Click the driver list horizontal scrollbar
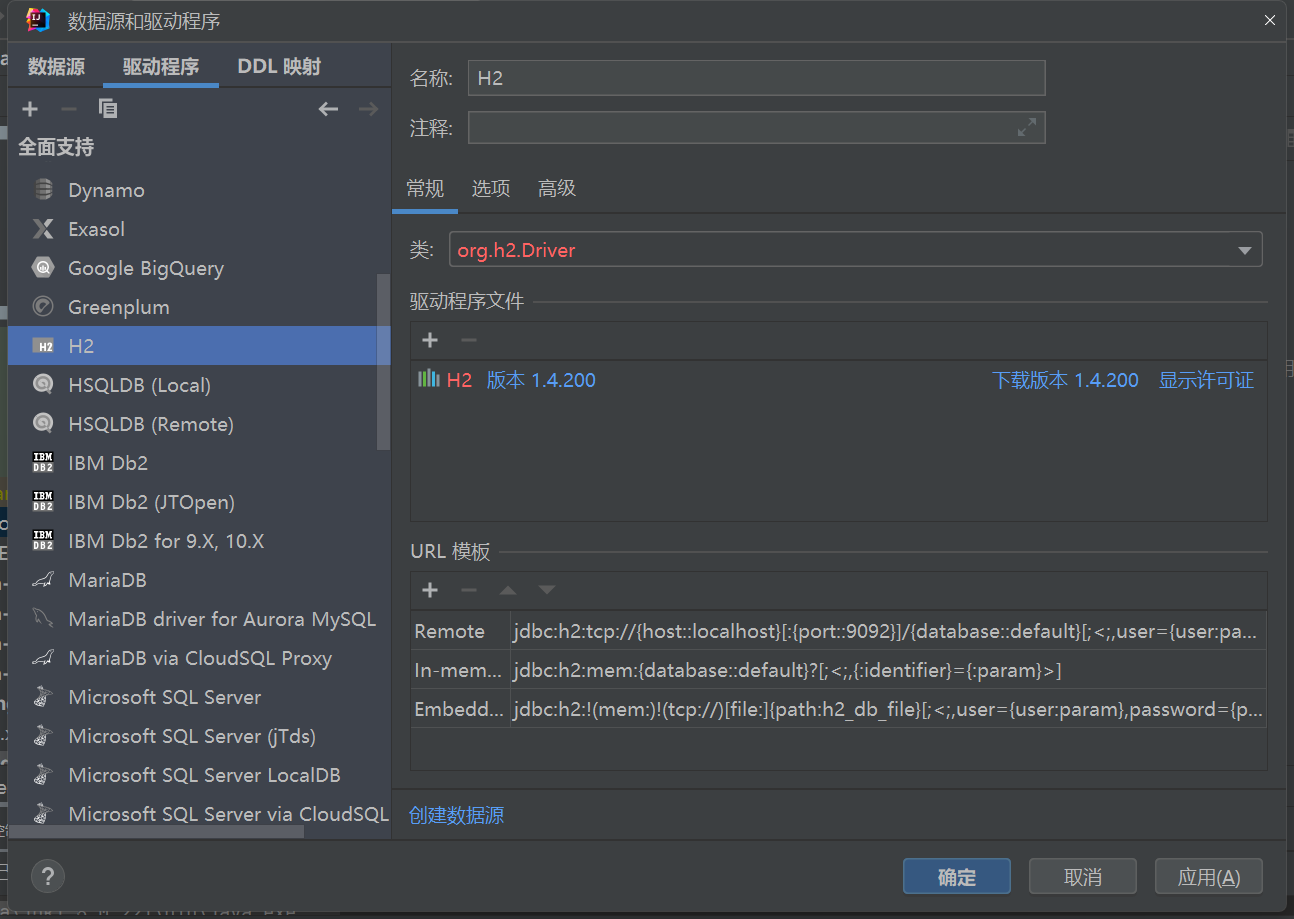This screenshot has height=919, width=1294. coord(155,831)
